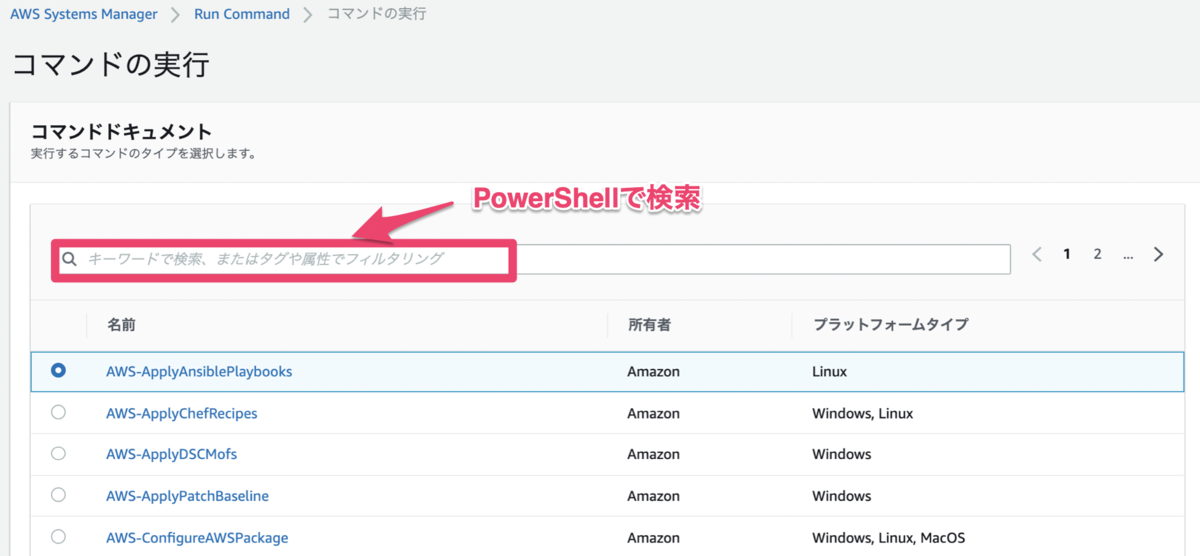The image size is (1200, 556).
Task: Click the search magnifier icon
Action: pos(70,259)
